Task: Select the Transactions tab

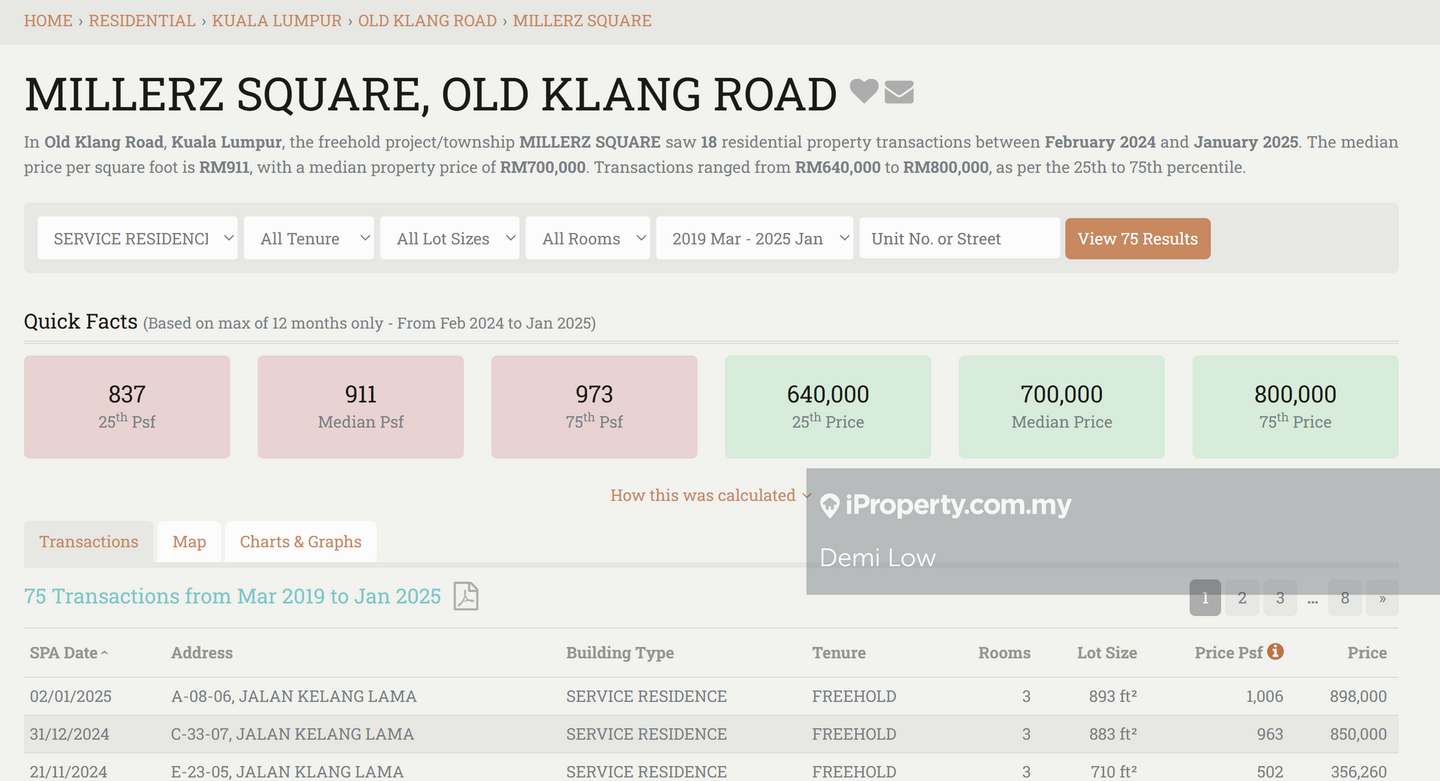Action: tap(89, 542)
